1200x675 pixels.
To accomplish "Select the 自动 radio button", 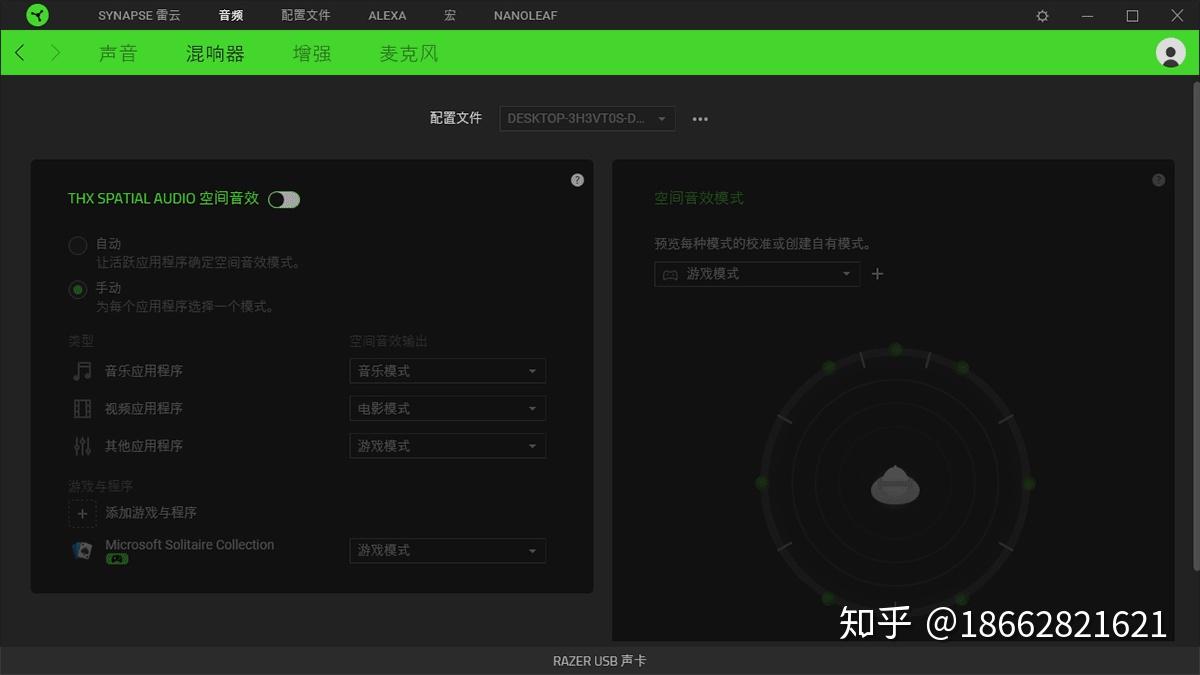I will pyautogui.click(x=77, y=245).
